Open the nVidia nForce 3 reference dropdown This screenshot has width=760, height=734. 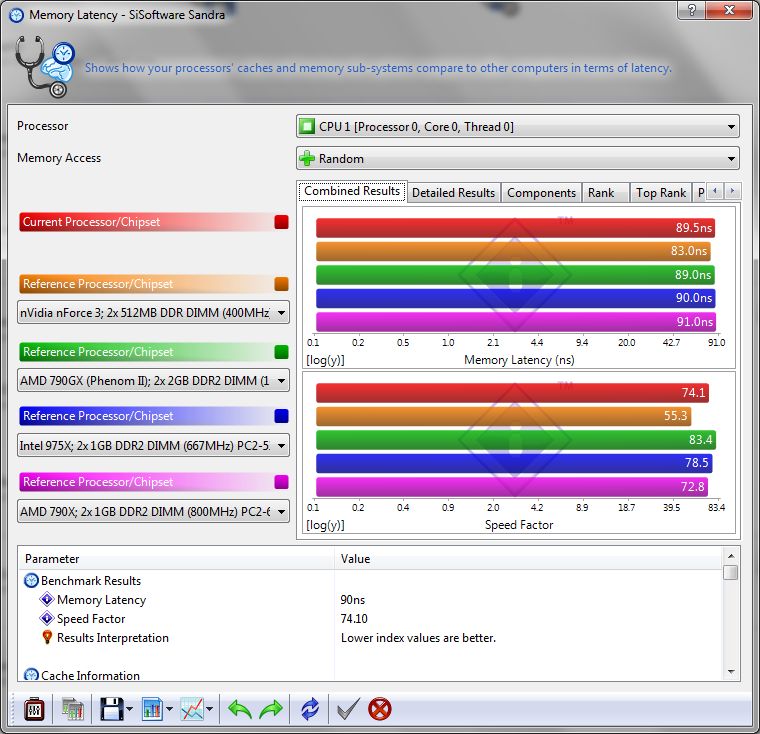[x=154, y=313]
